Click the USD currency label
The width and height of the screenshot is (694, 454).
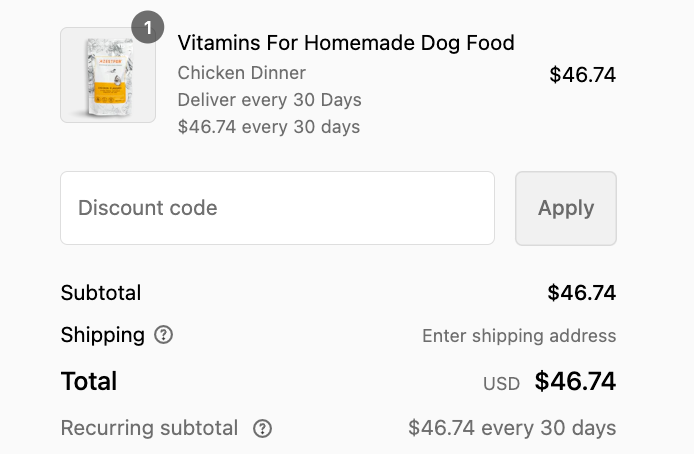tap(501, 383)
